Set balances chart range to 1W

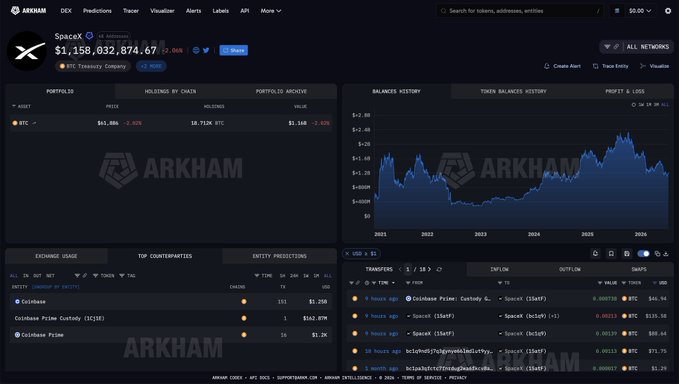click(x=641, y=105)
